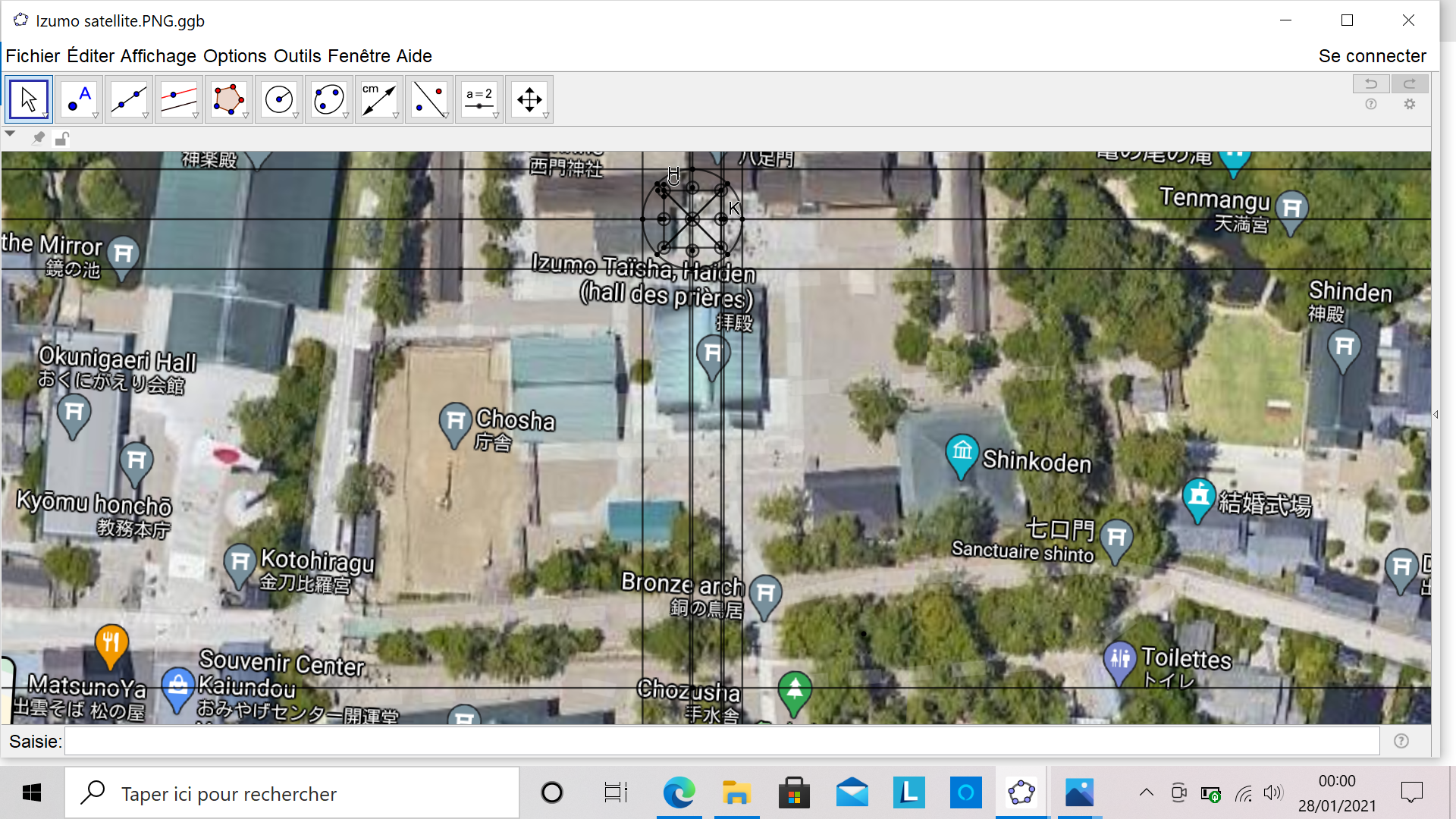Open the Outils menu
This screenshot has height=819, width=1456.
pyautogui.click(x=297, y=56)
